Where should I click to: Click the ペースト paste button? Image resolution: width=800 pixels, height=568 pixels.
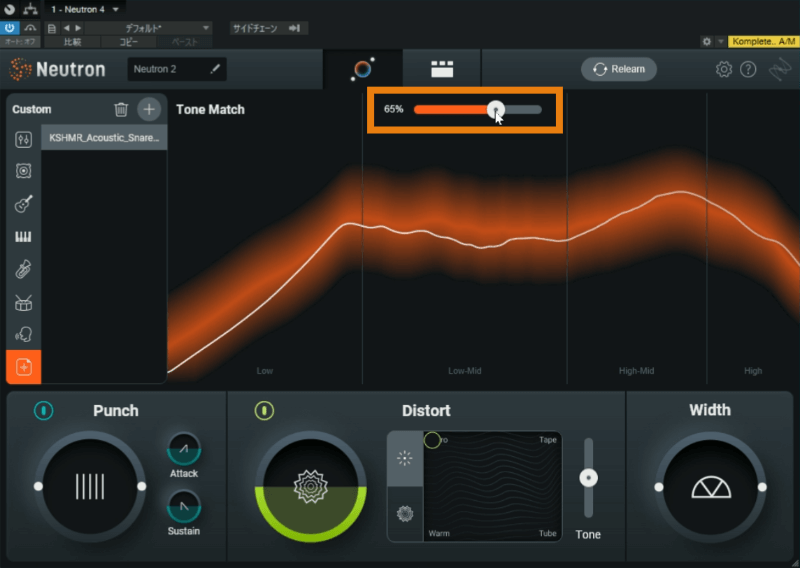[184, 42]
